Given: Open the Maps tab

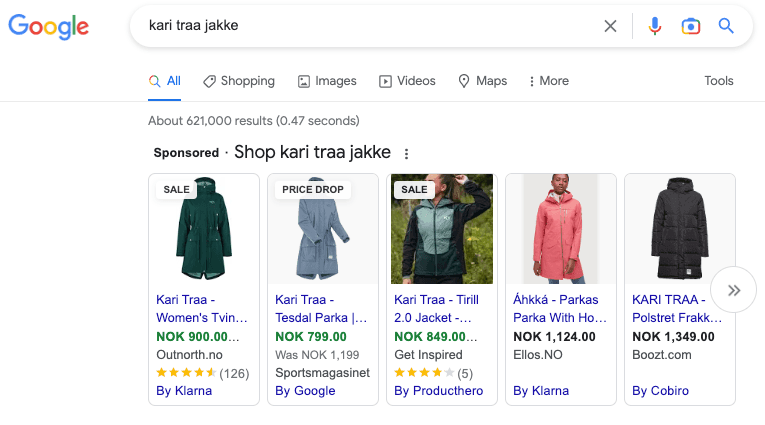Looking at the screenshot, I should [x=483, y=81].
